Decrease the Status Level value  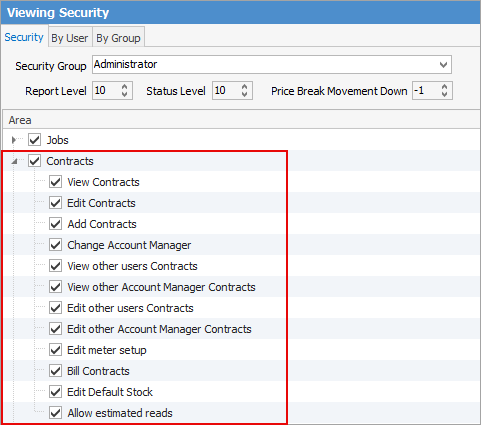click(x=245, y=94)
